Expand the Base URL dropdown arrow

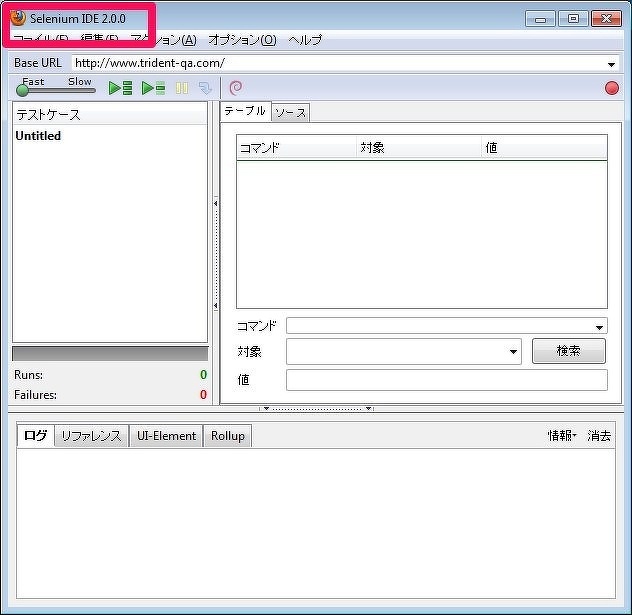612,64
